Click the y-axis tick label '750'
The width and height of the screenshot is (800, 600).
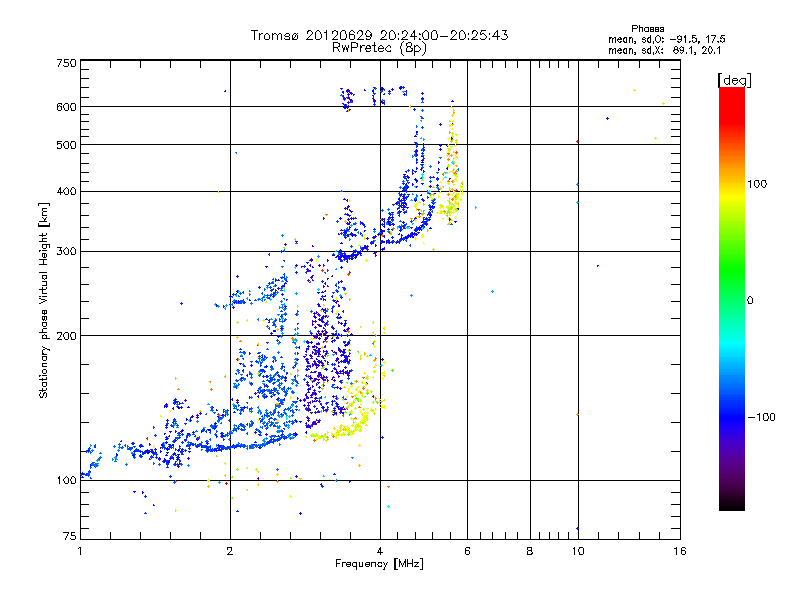click(x=66, y=63)
